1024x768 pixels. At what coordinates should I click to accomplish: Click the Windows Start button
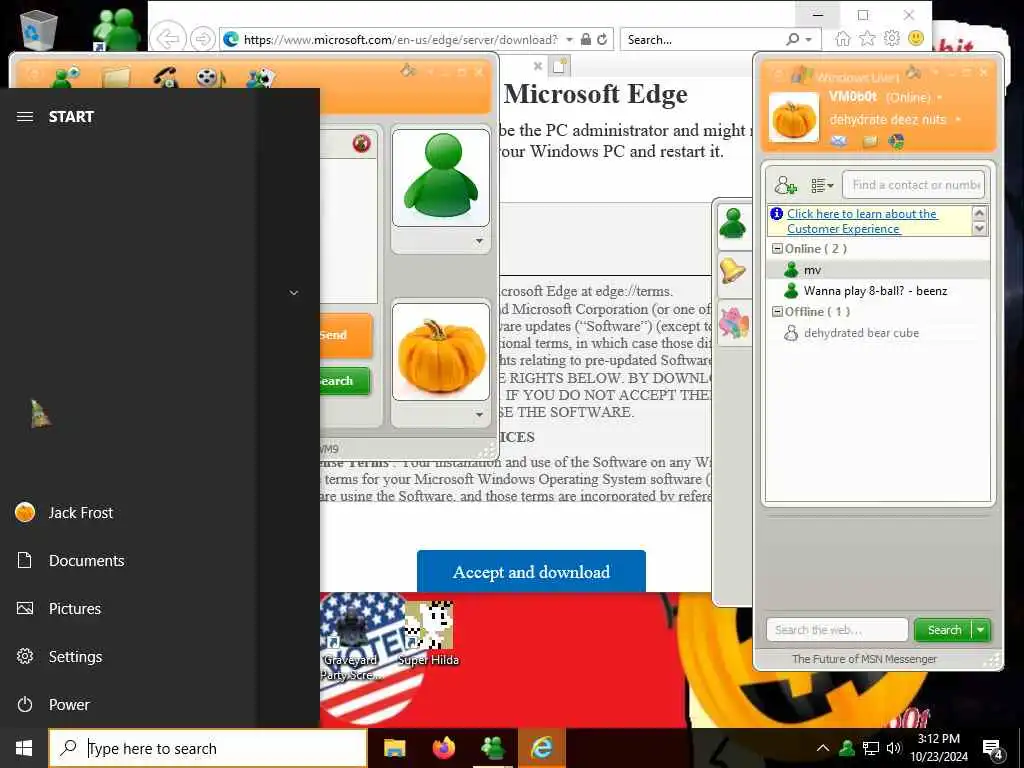coord(24,748)
